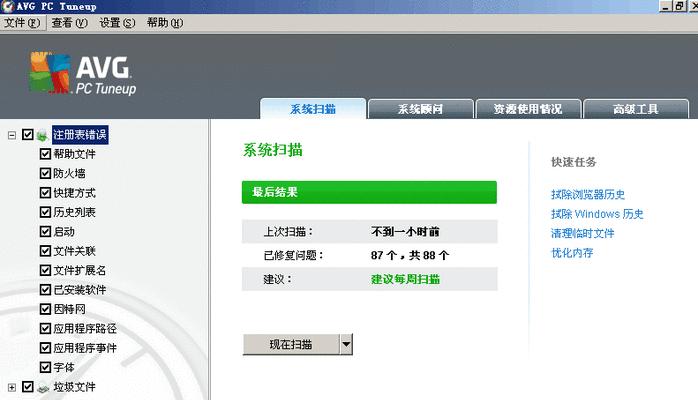Uncheck the 已安装软件 checkbox

[45, 290]
